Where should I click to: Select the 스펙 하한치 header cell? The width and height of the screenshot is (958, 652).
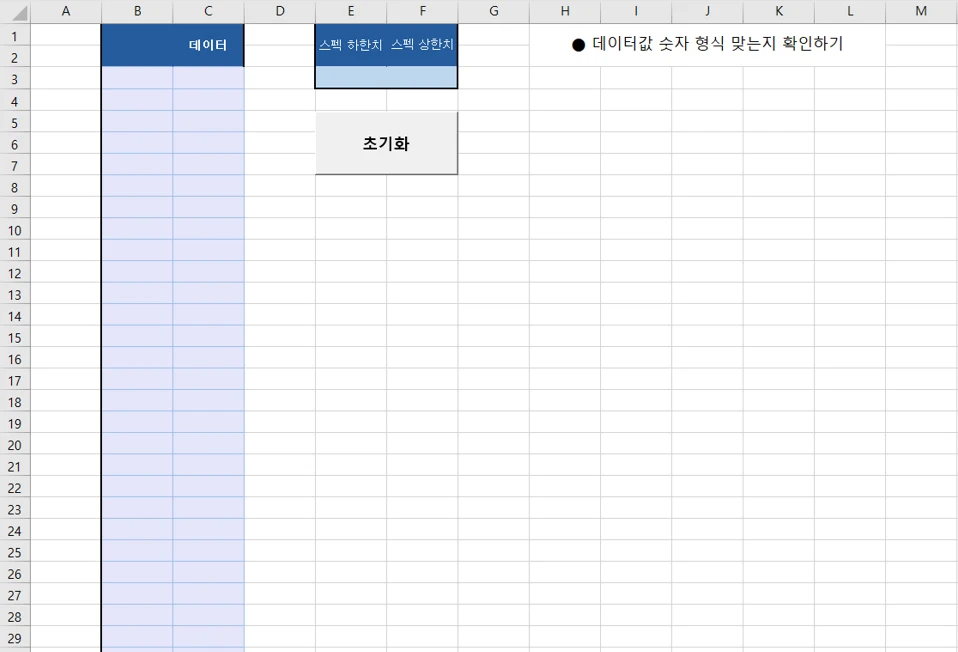click(x=351, y=45)
